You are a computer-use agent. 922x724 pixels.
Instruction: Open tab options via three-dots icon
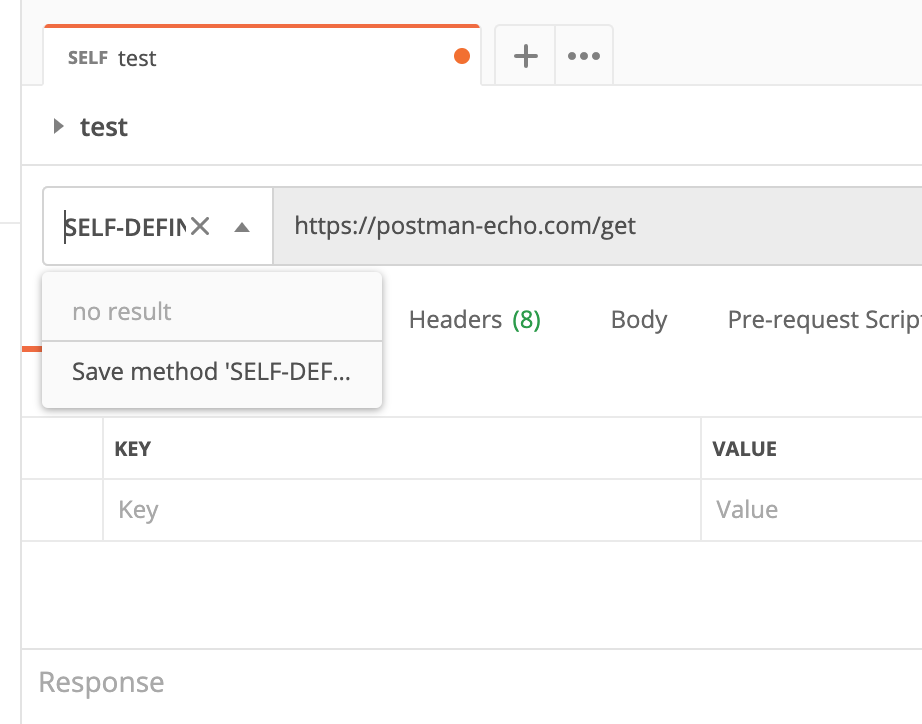(x=584, y=56)
